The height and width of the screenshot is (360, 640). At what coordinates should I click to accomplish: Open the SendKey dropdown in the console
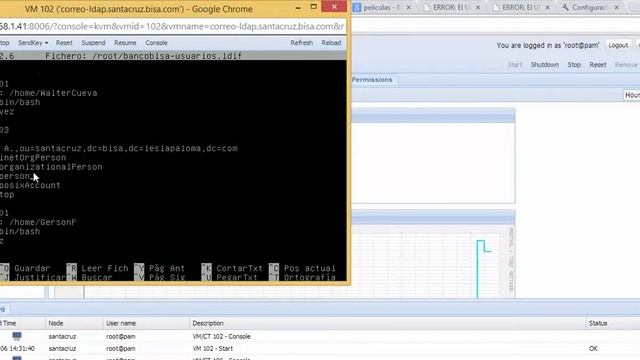coord(33,43)
